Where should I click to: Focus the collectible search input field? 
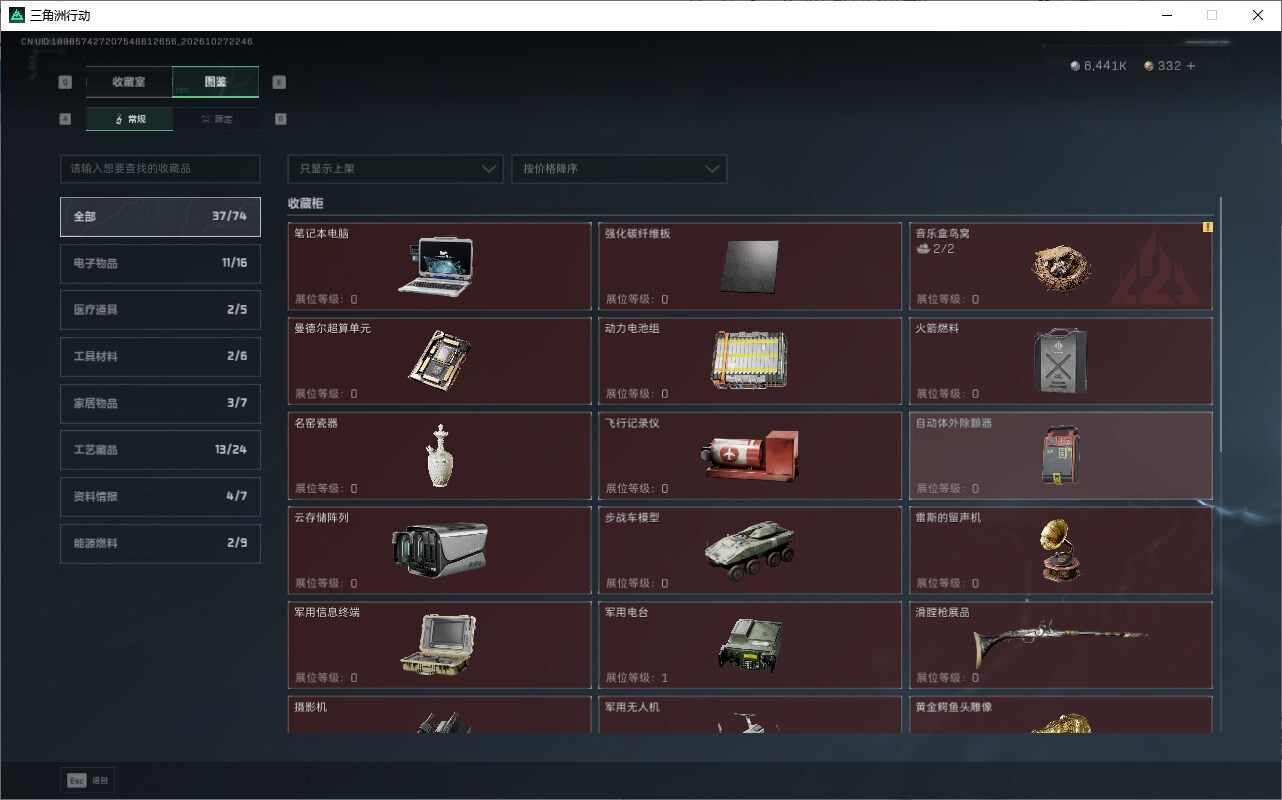160,169
